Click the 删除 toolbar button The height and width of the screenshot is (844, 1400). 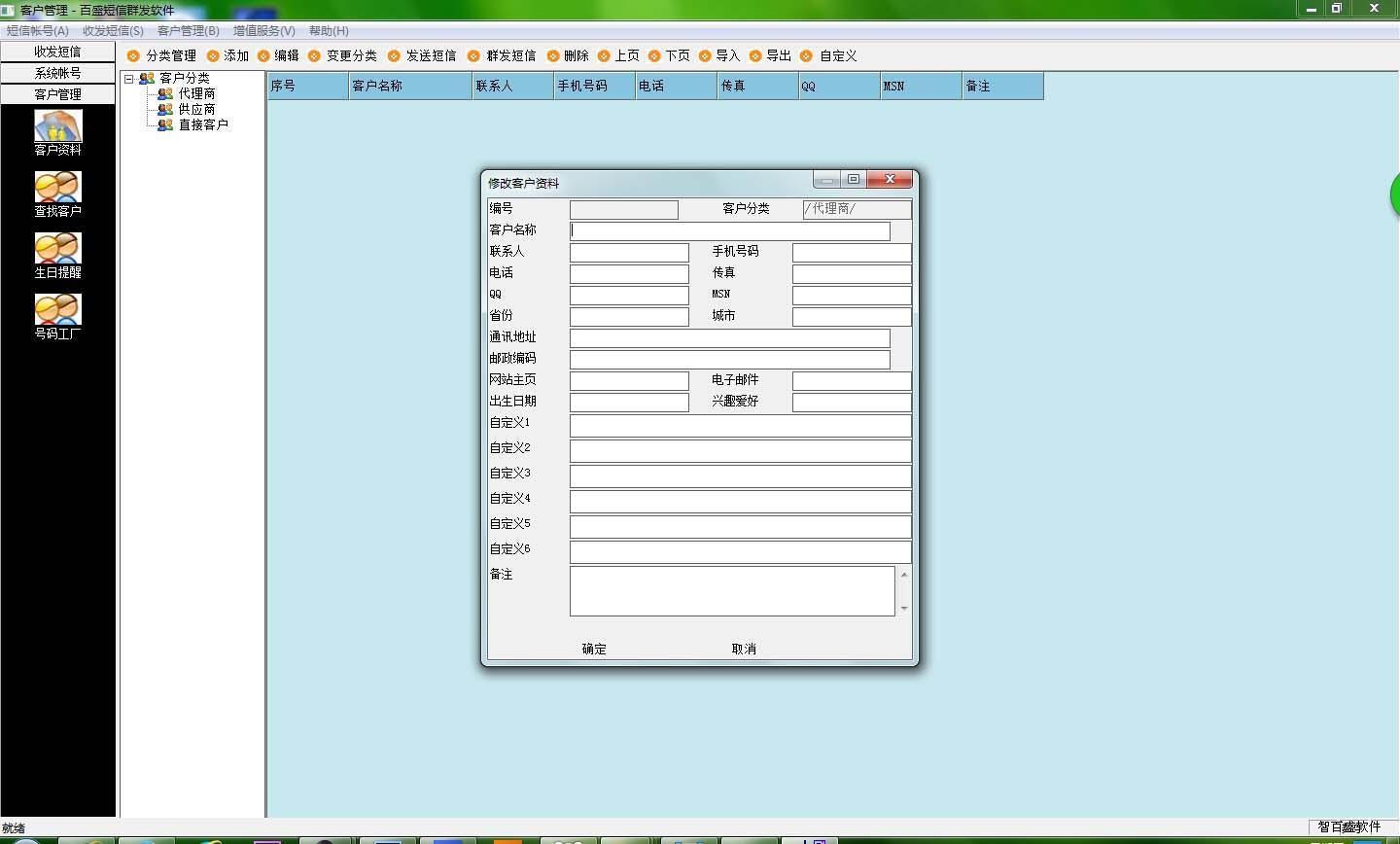pyautogui.click(x=568, y=55)
